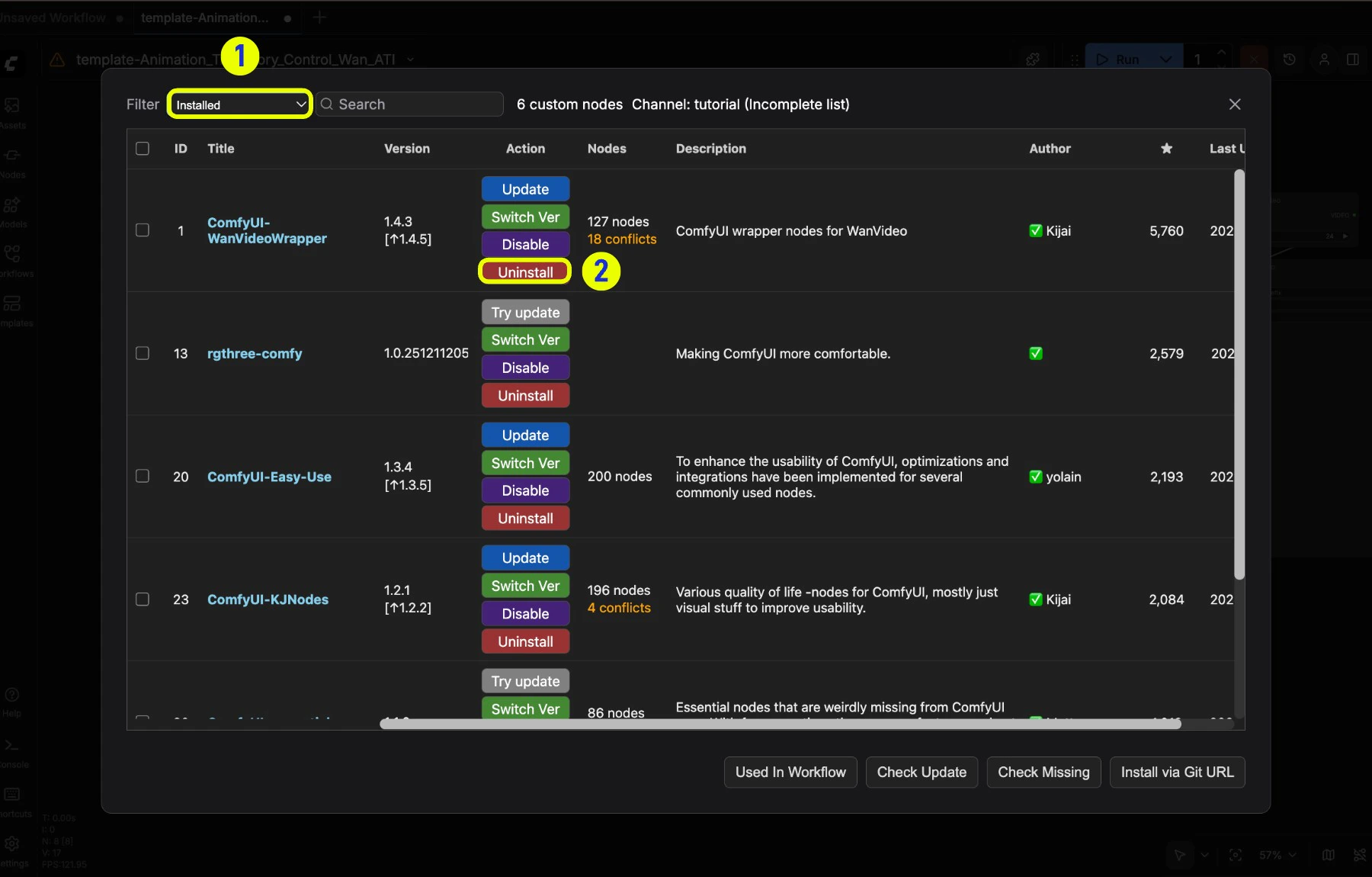The width and height of the screenshot is (1372, 877).
Task: Click Switch Ver in the 86 nodes row
Action: point(525,708)
